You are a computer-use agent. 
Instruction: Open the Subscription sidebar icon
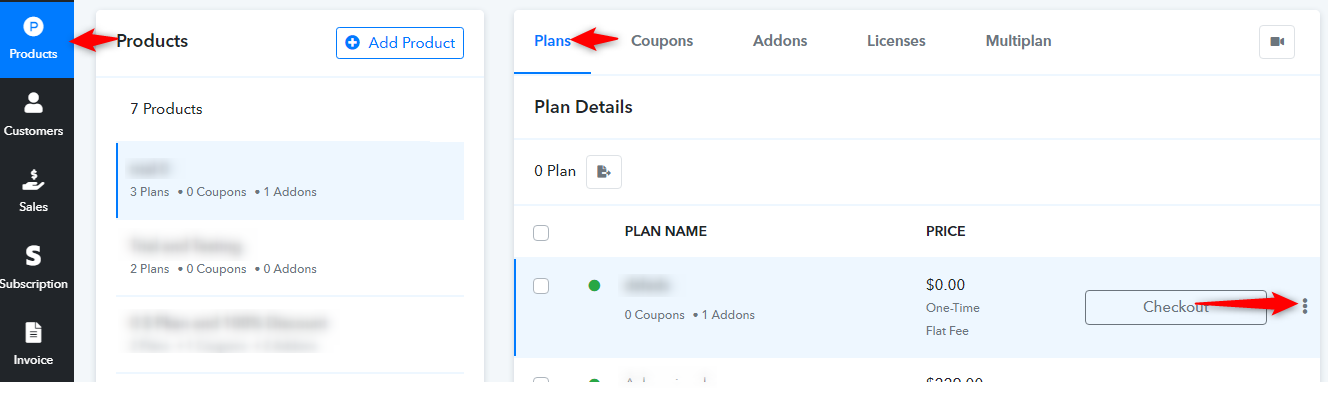(34, 268)
